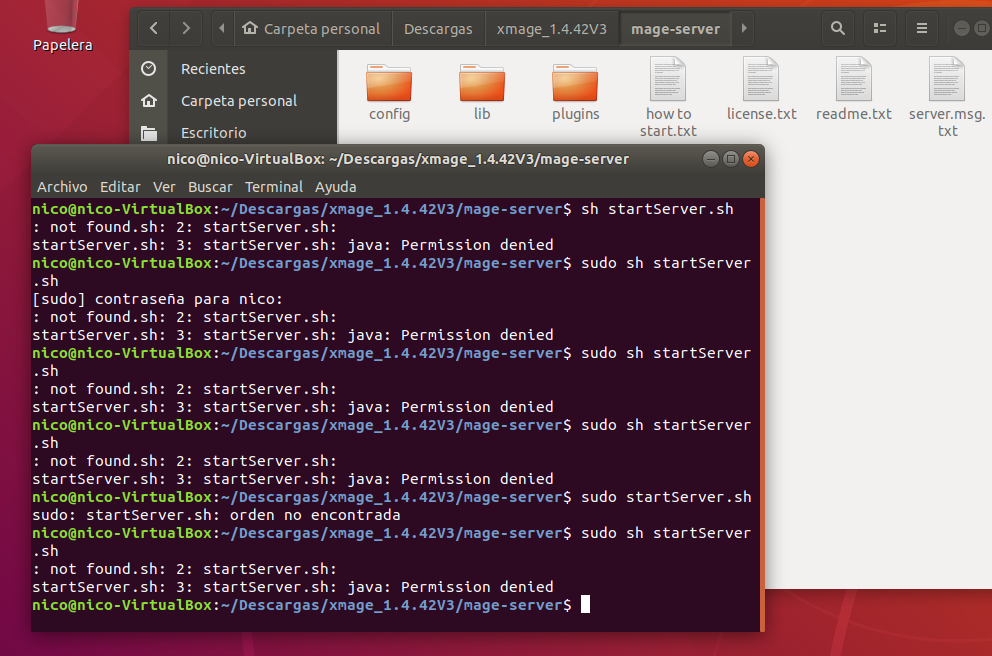
Task: Click the forward navigation arrow in Files
Action: click(x=186, y=28)
